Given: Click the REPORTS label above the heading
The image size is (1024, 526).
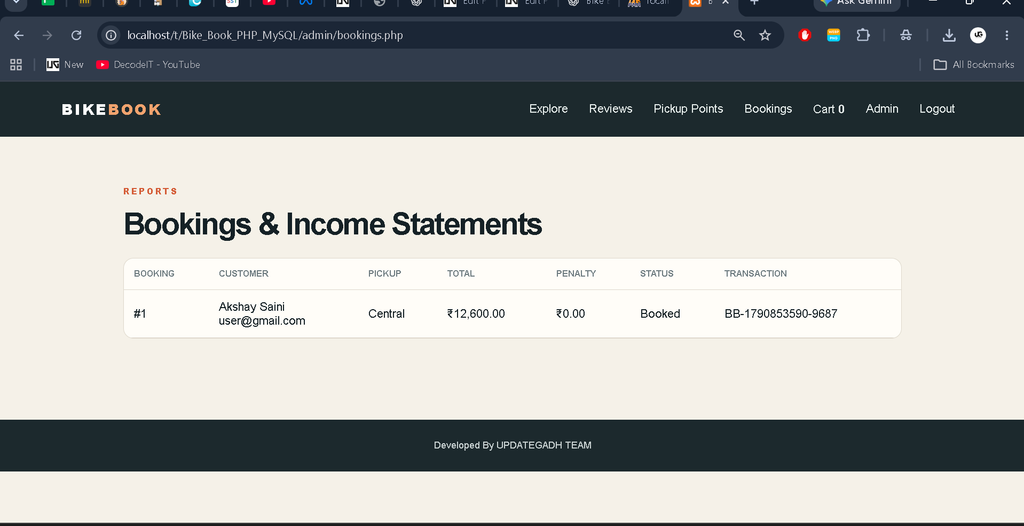Looking at the screenshot, I should pyautogui.click(x=151, y=191).
